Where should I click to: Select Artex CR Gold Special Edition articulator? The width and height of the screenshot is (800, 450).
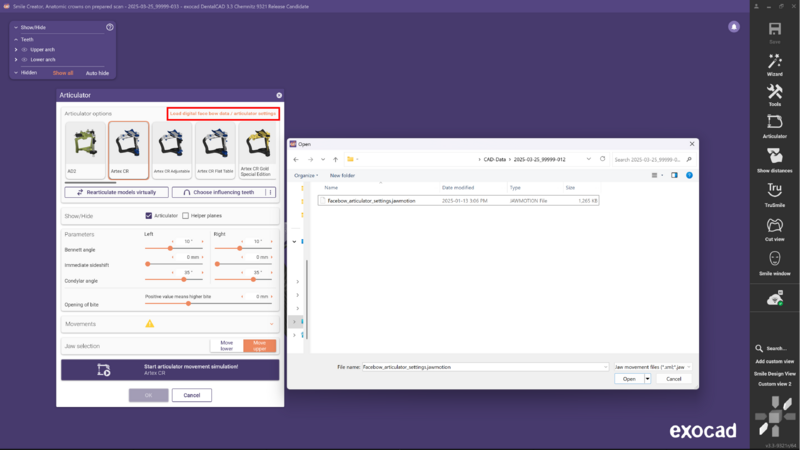point(258,150)
